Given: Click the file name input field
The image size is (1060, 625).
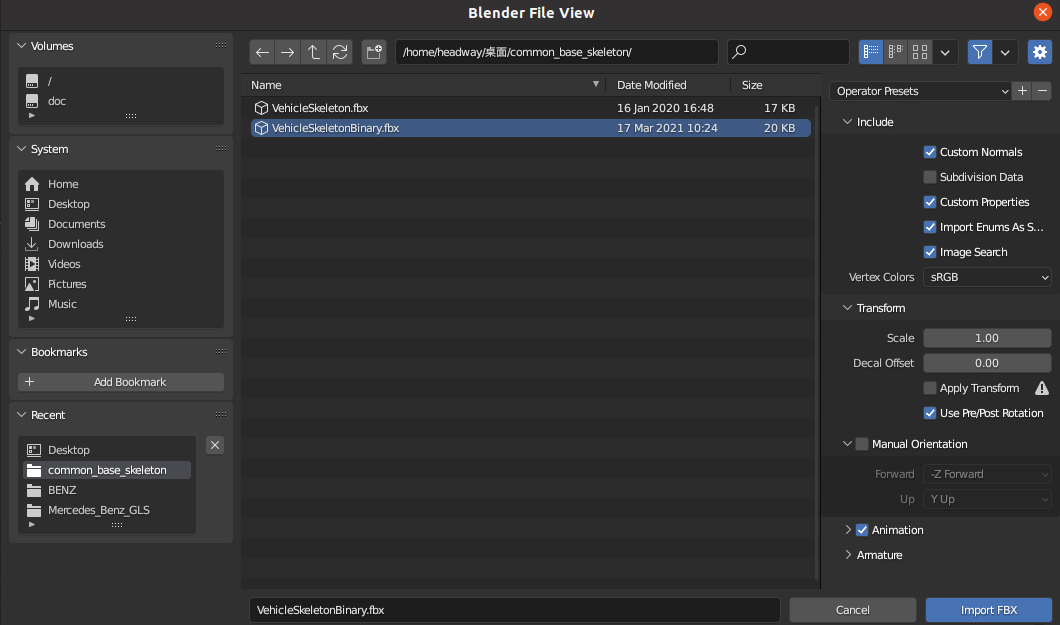Looking at the screenshot, I should point(514,610).
